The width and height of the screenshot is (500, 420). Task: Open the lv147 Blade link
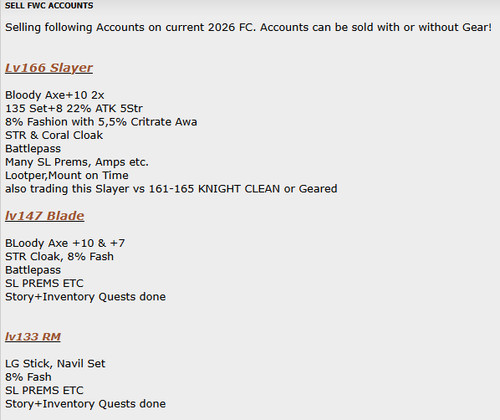[44, 216]
